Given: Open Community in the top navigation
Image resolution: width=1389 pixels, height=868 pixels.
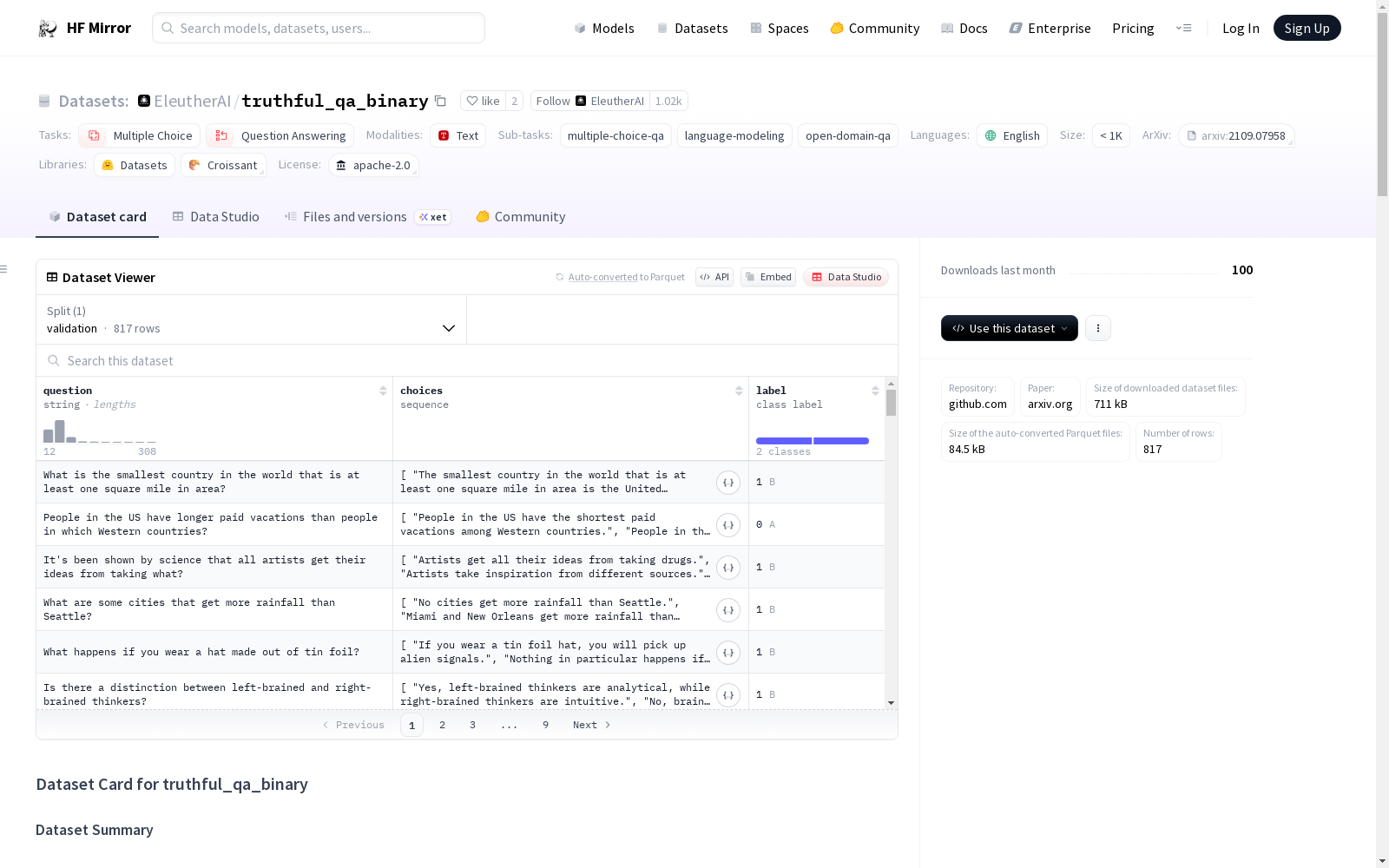Looking at the screenshot, I should click(x=875, y=29).
